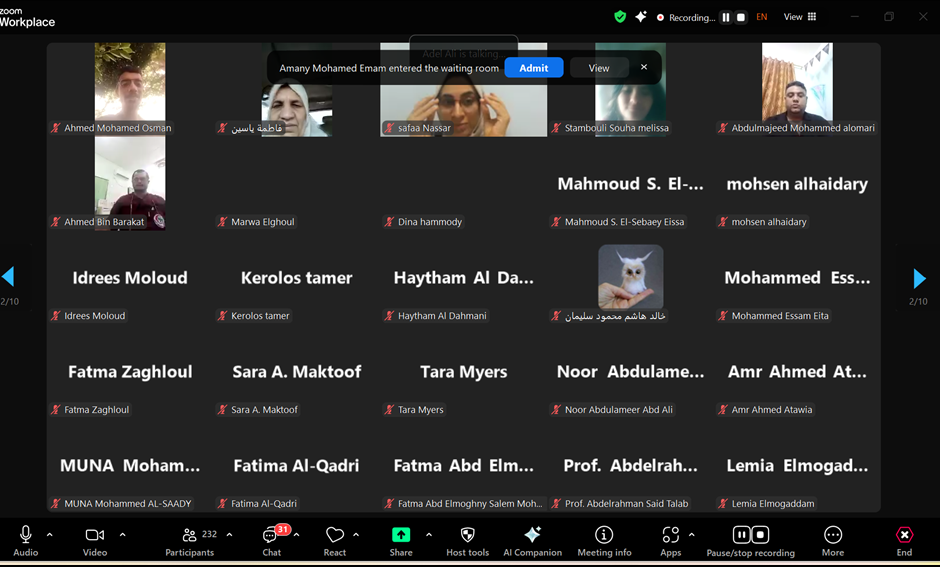Click the bottom toolbar pause recording icon
Screen dimensions: 940x567
coord(742,534)
